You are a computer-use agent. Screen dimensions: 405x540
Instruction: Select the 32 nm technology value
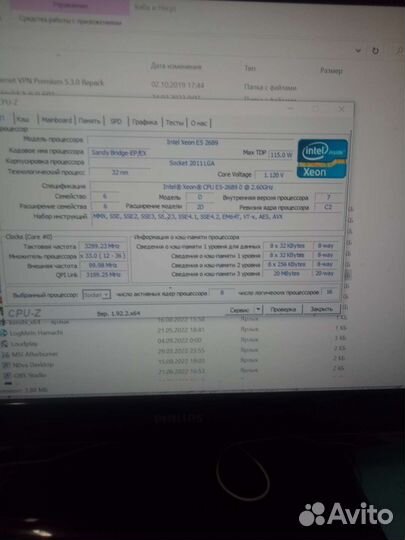click(x=120, y=172)
